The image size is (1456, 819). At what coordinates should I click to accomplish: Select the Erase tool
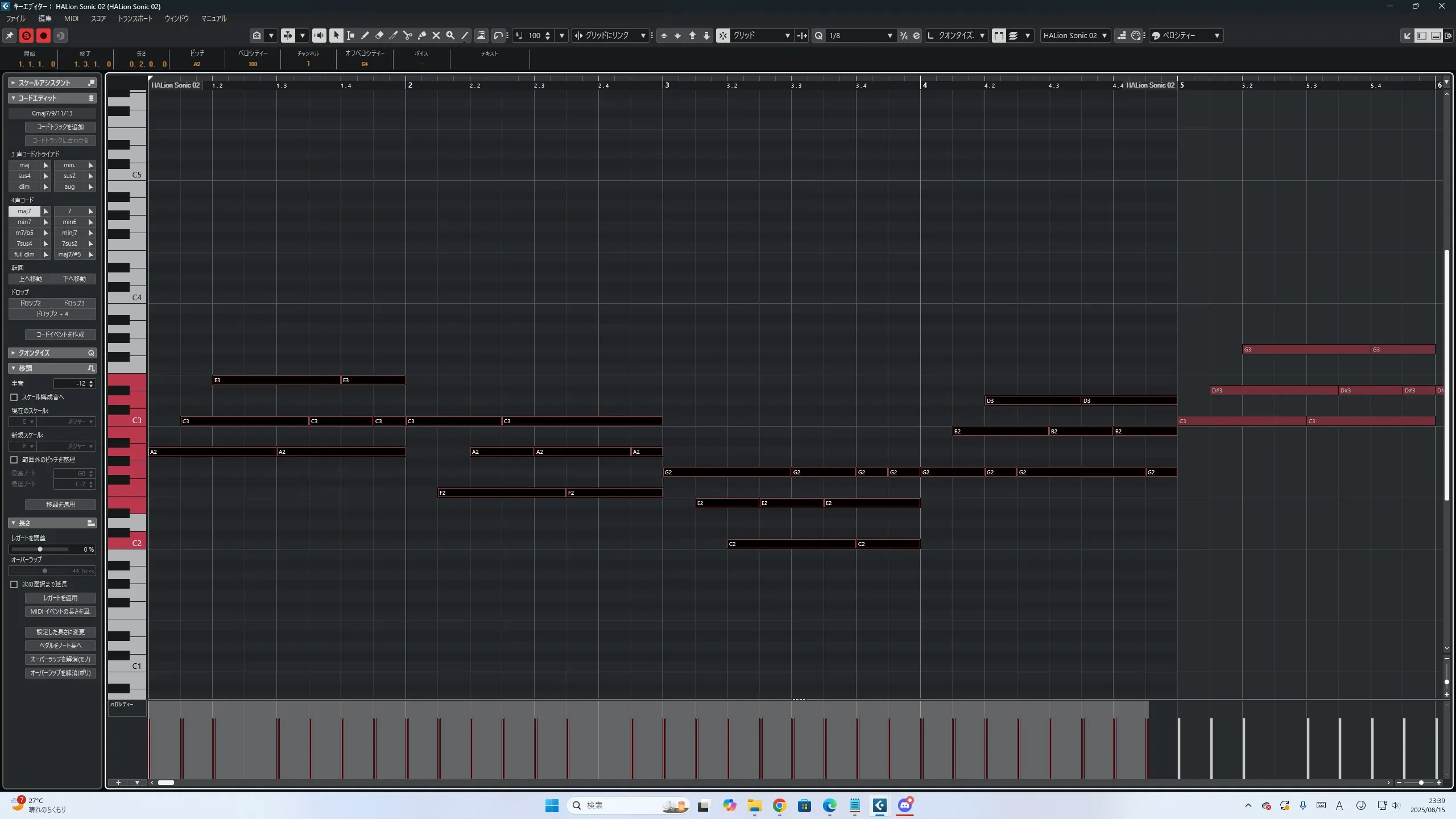tap(379, 35)
